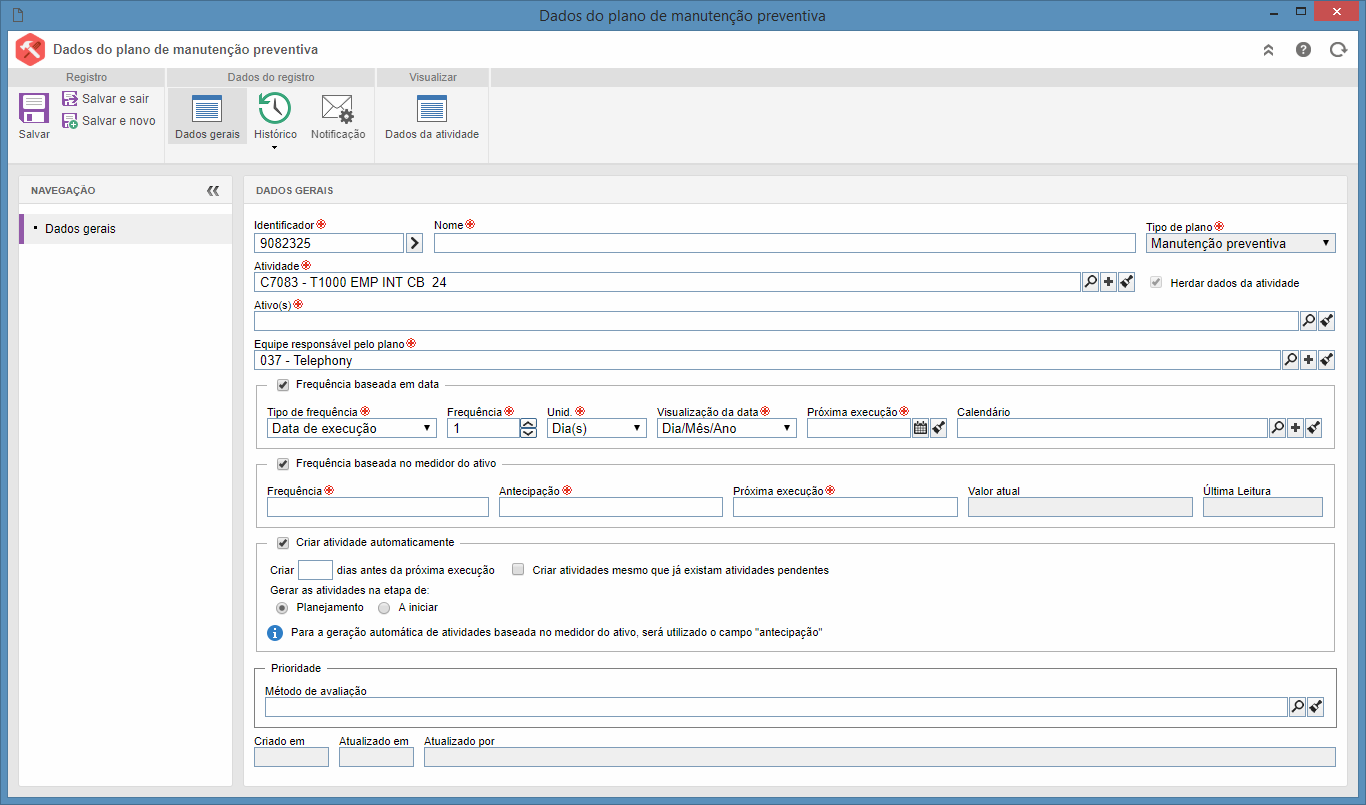This screenshot has height=805, width=1366.
Task: Collapse the Navegação panel
Action: click(x=212, y=190)
